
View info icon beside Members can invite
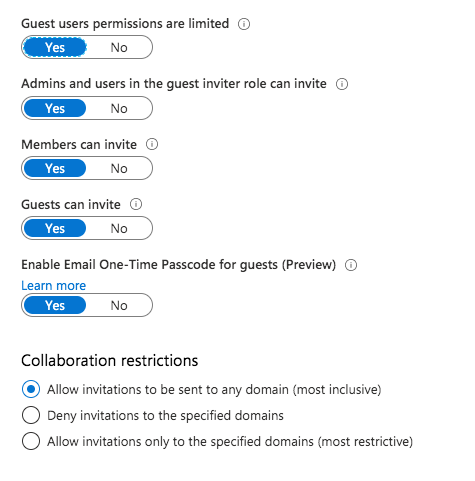coord(152,144)
